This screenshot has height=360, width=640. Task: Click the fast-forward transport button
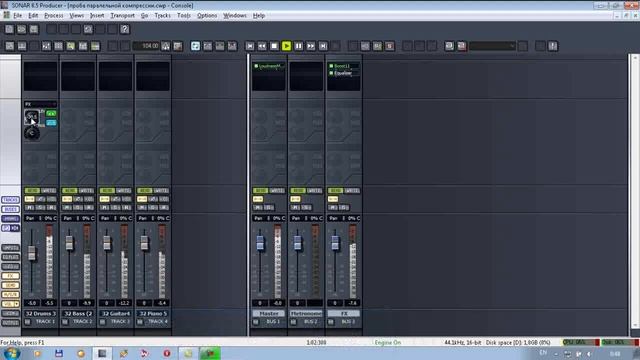311,46
